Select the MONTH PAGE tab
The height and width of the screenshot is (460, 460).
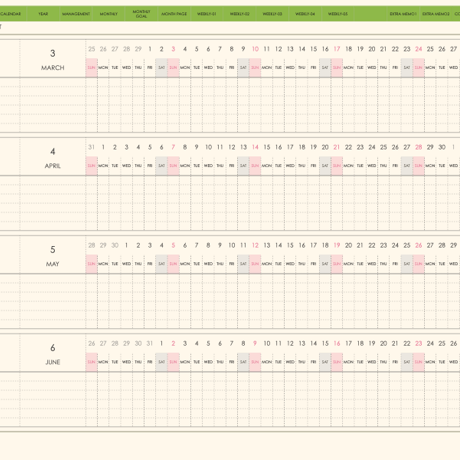(174, 14)
